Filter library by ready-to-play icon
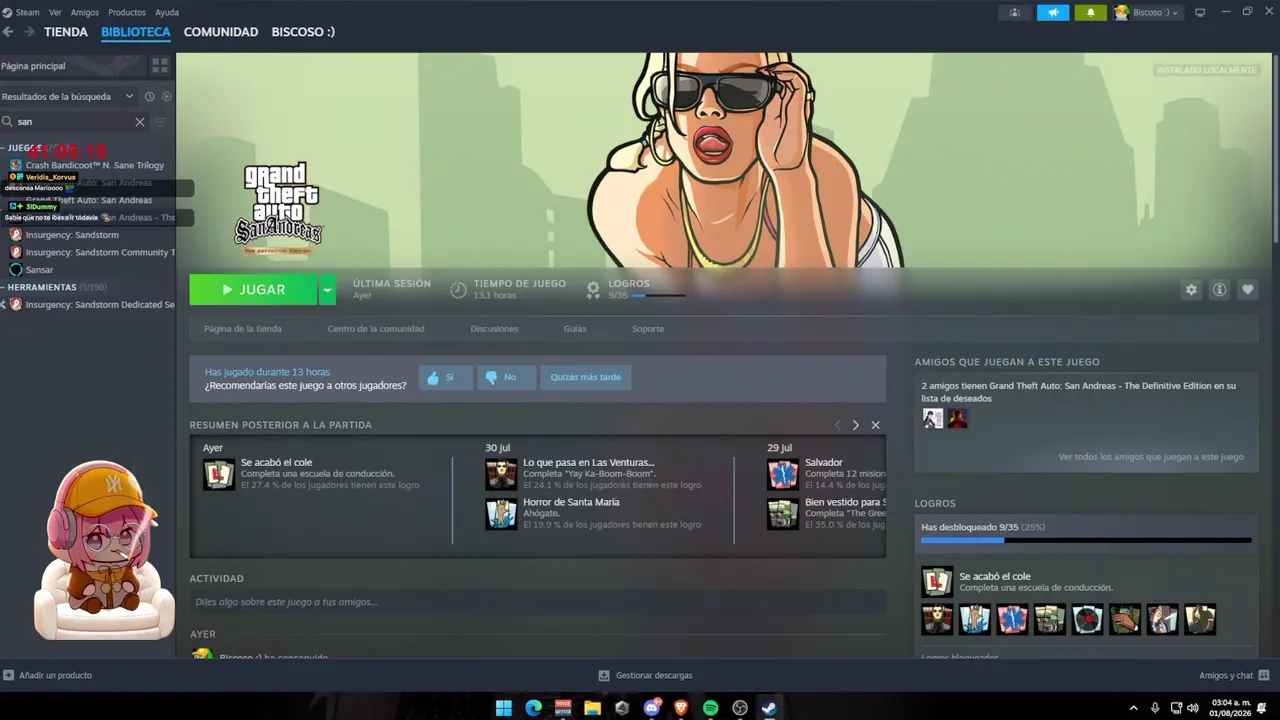The width and height of the screenshot is (1280, 720). (167, 97)
